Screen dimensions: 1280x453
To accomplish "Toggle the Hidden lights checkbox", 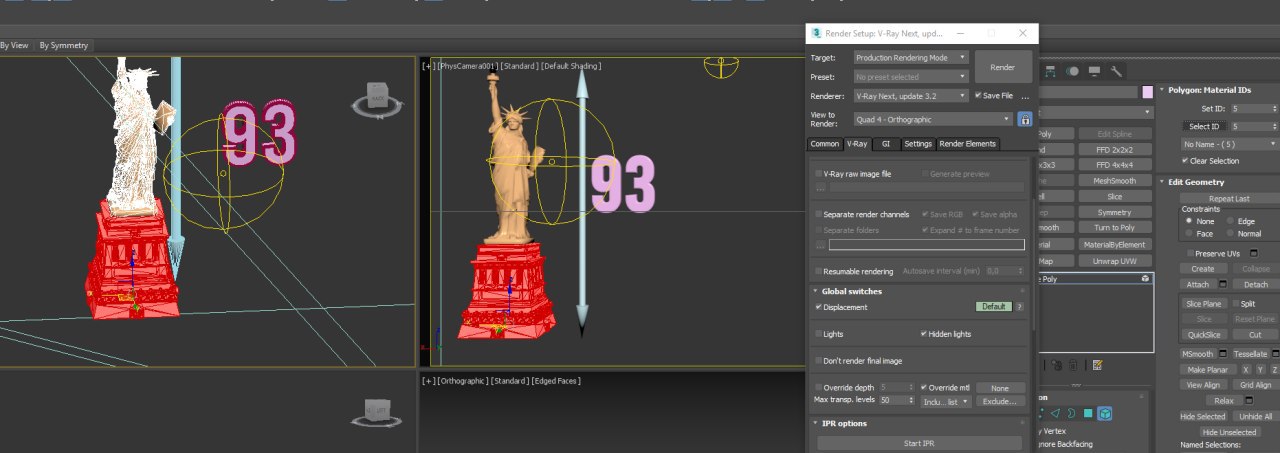I will coord(924,334).
